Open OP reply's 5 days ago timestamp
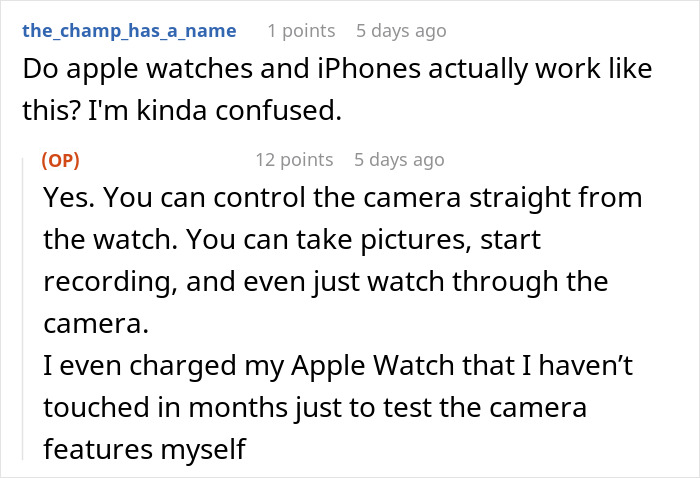 coord(398,160)
